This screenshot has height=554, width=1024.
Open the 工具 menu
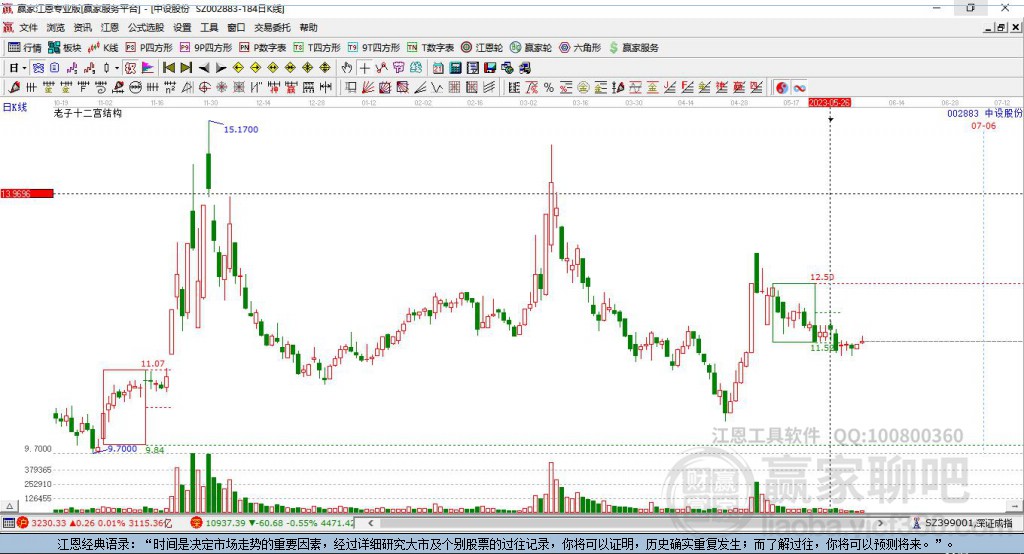point(209,27)
